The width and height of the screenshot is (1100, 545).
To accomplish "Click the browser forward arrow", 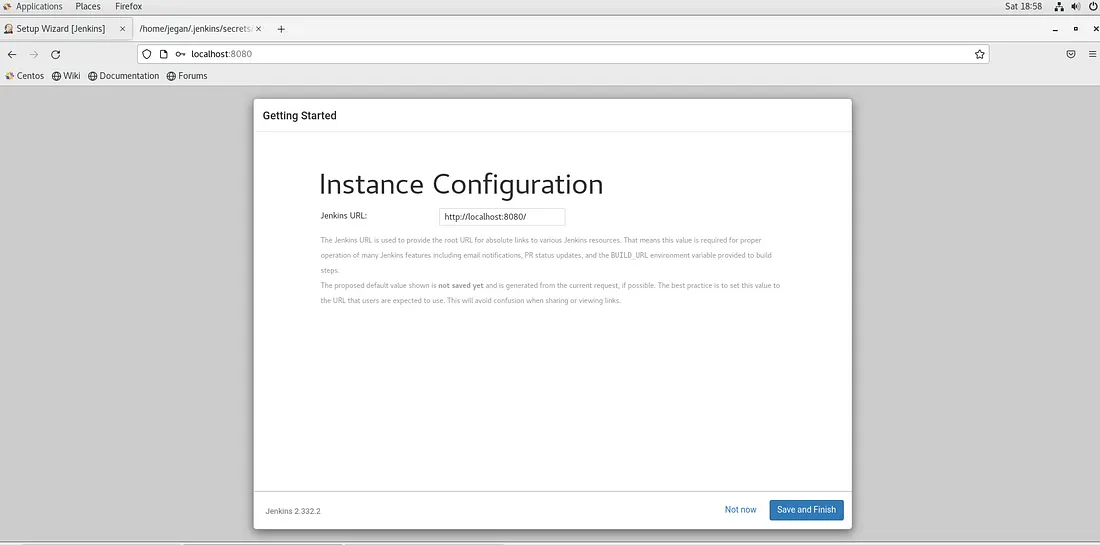I will click(34, 54).
